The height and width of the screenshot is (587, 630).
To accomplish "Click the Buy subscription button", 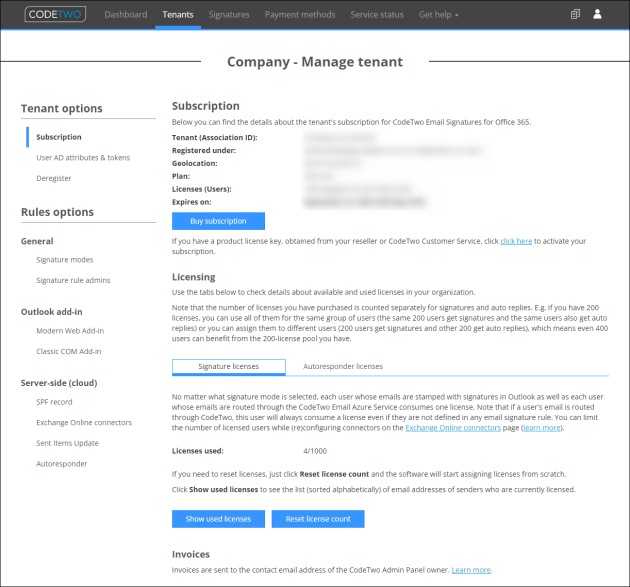I will click(x=218, y=221).
